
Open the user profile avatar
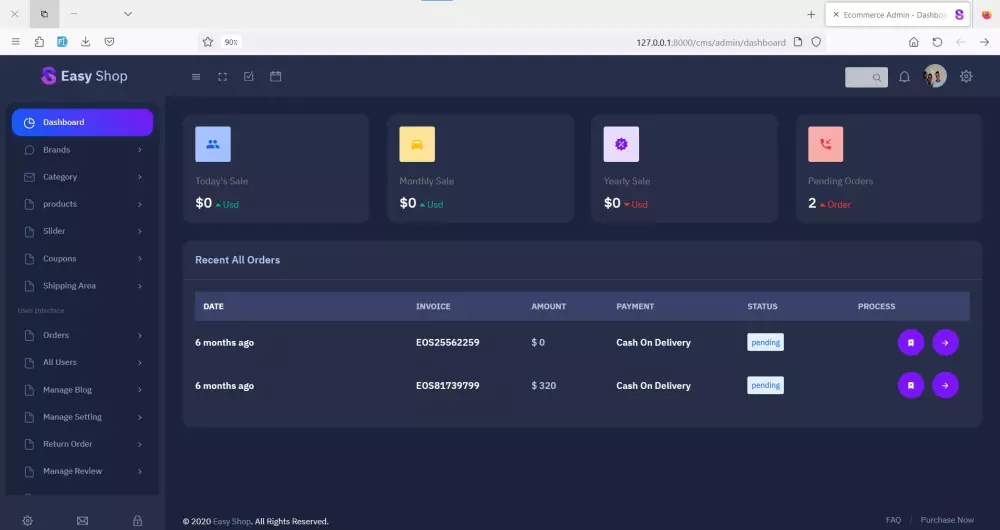click(935, 76)
